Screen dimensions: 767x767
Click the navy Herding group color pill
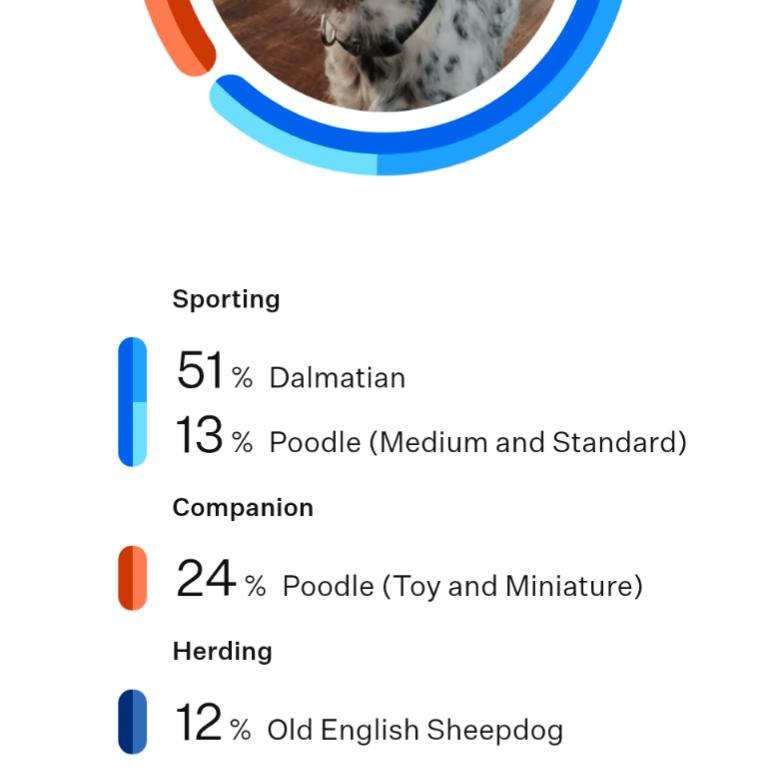132,721
